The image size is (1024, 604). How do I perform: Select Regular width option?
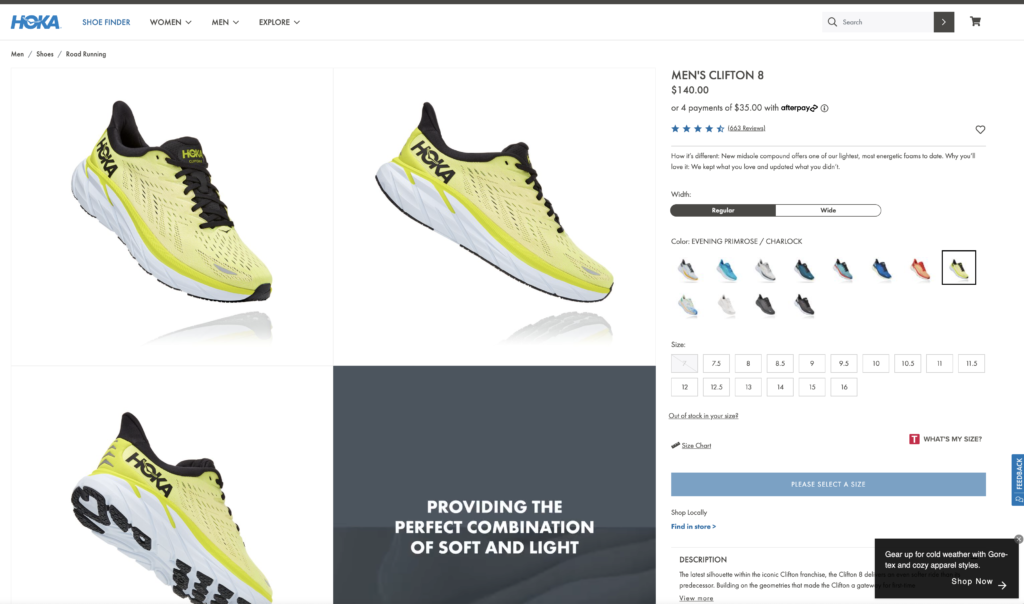coord(723,210)
